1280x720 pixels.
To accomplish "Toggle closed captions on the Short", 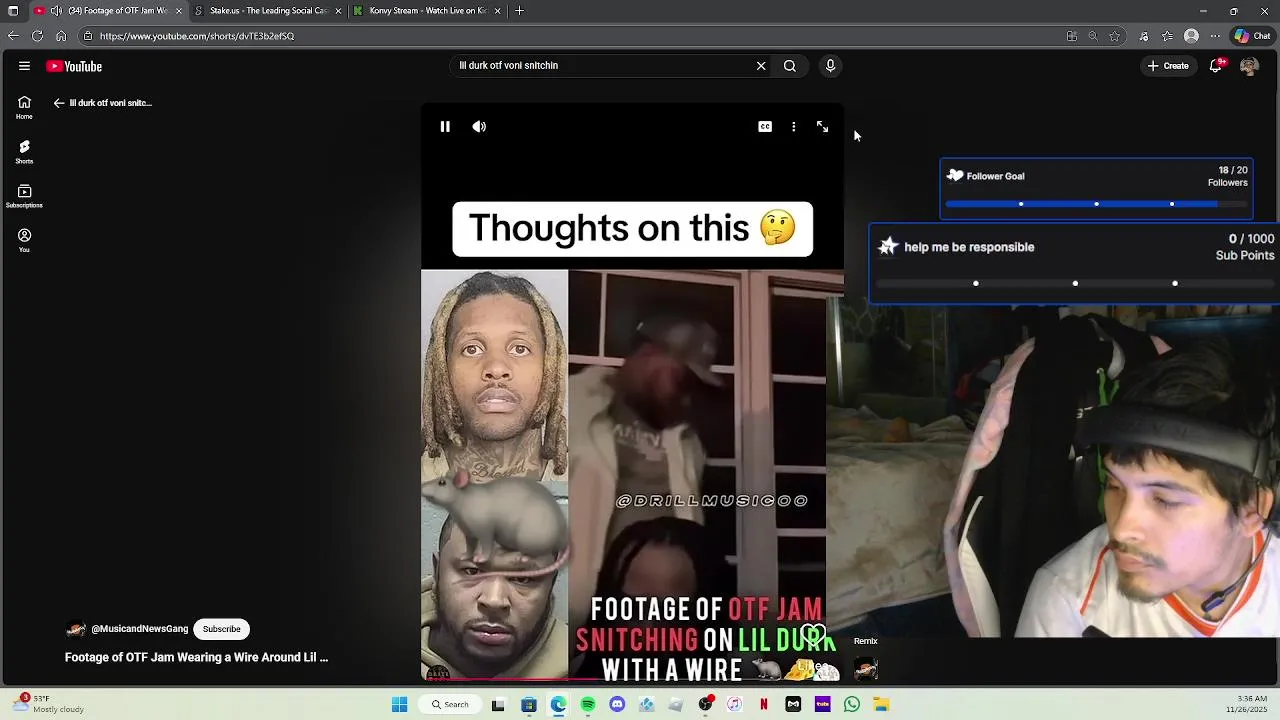I will pyautogui.click(x=765, y=127).
